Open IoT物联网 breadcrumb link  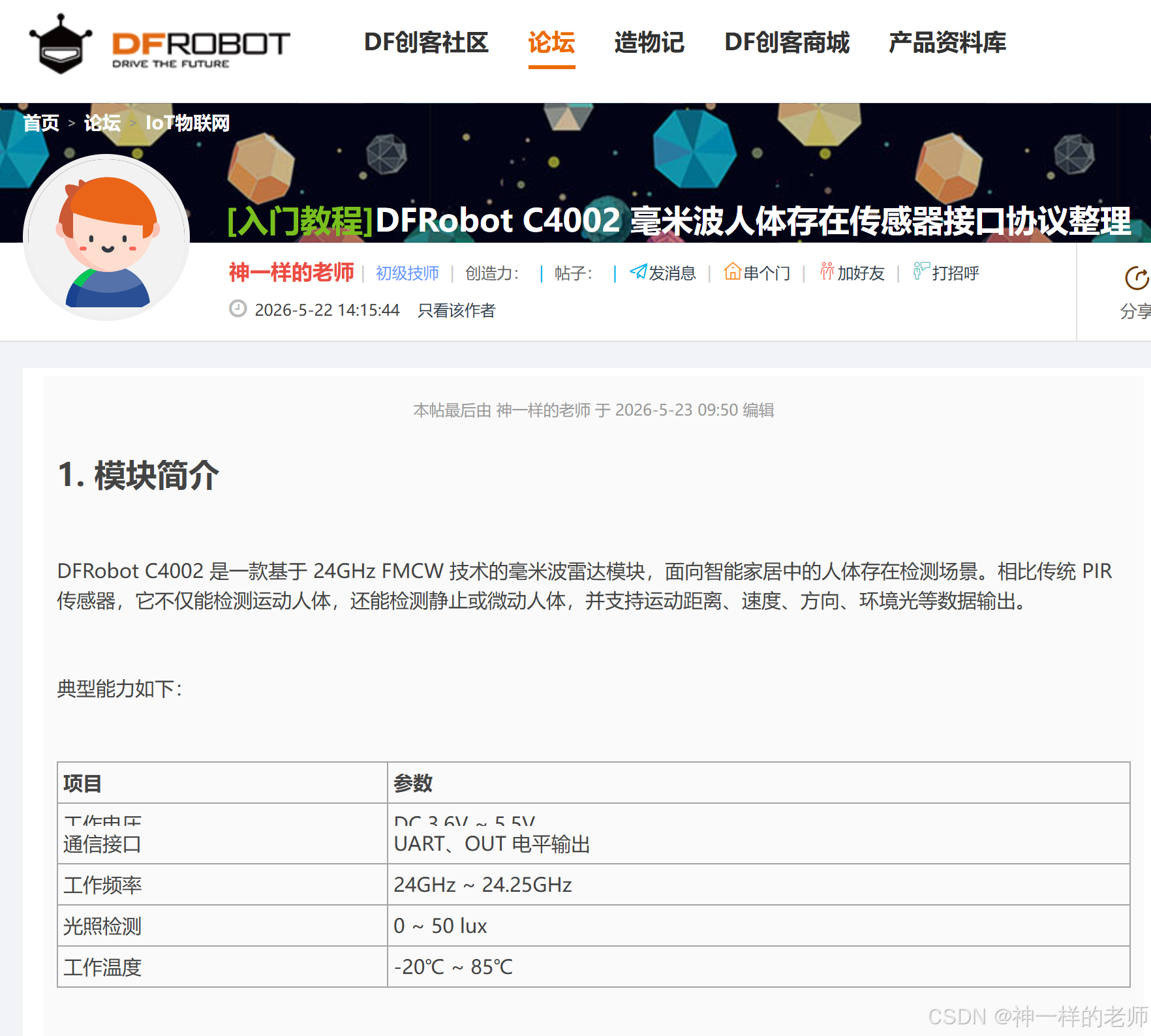coord(187,123)
